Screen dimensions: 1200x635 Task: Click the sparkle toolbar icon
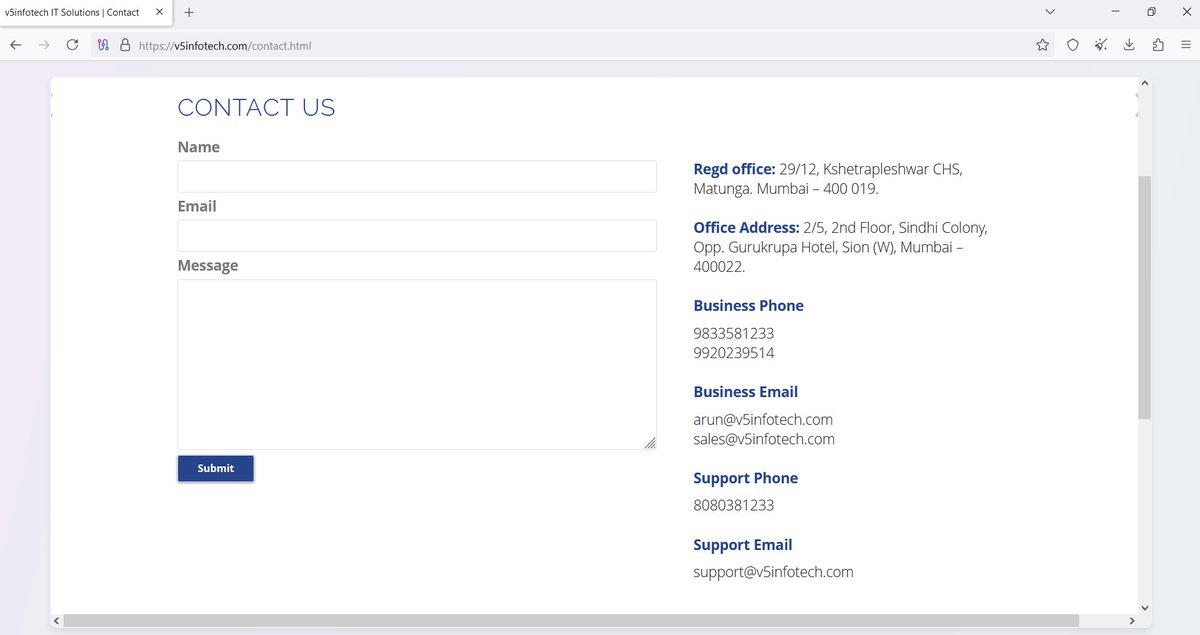(1101, 45)
